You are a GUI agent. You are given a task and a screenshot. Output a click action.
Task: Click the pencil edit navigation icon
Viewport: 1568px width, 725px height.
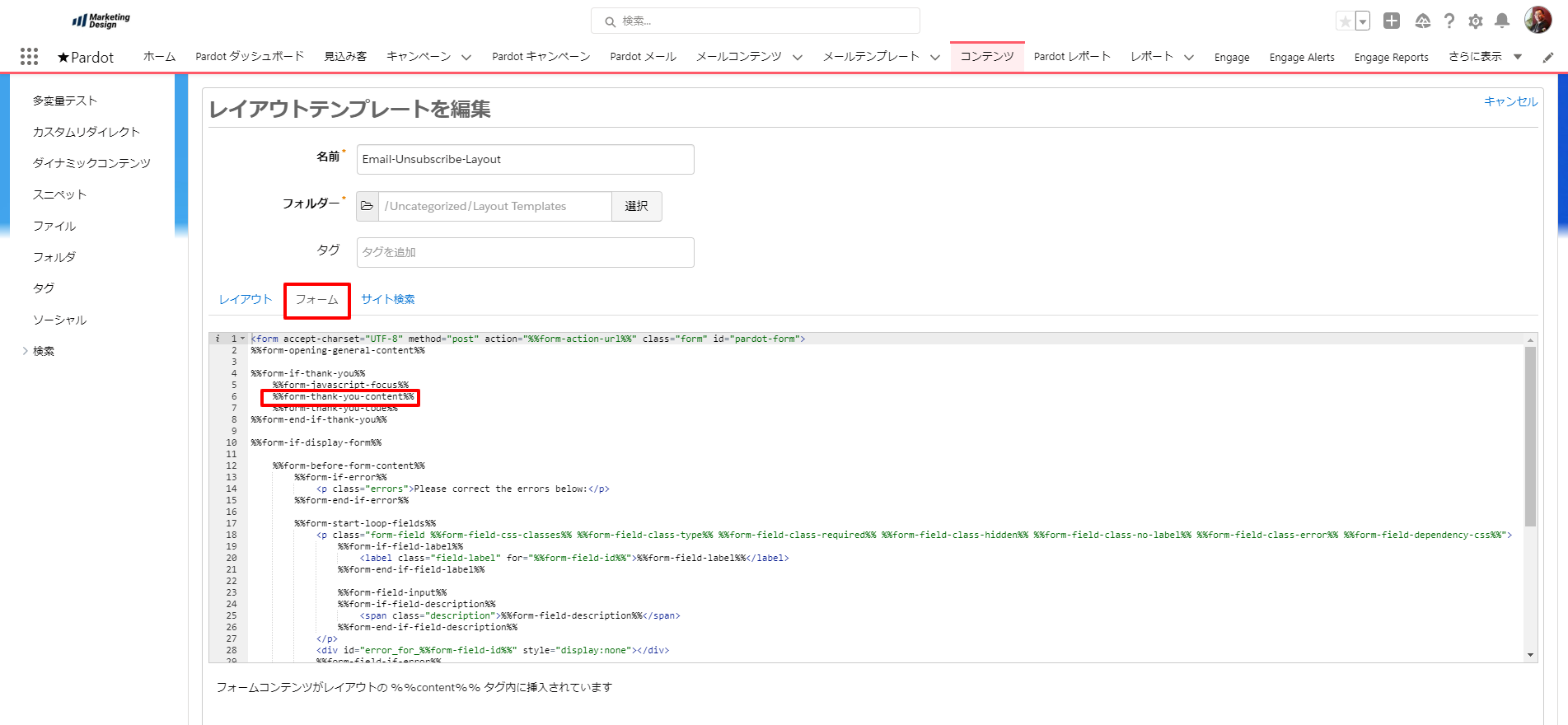[x=1548, y=57]
